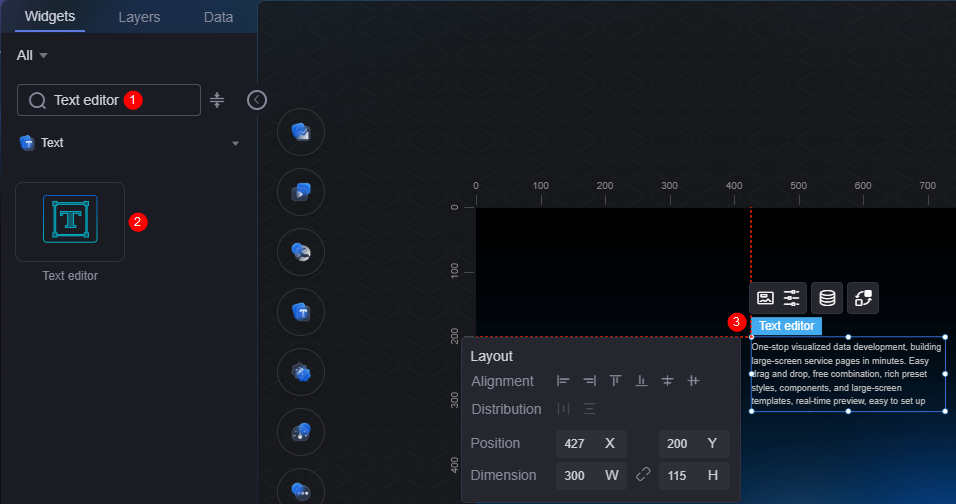Open the interaction swap icon above widget
The image size is (956, 504).
pyautogui.click(x=863, y=298)
